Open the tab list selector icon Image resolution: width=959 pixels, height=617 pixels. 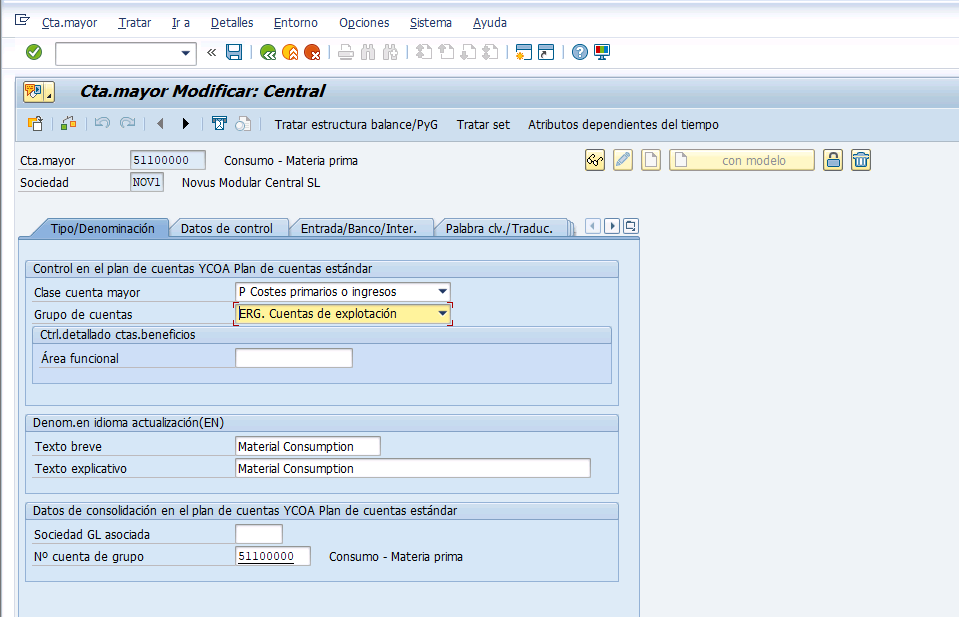pyautogui.click(x=631, y=226)
